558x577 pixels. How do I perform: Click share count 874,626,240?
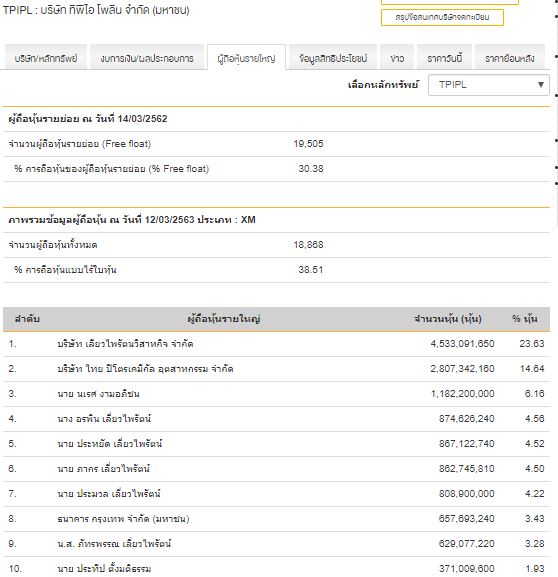466,419
